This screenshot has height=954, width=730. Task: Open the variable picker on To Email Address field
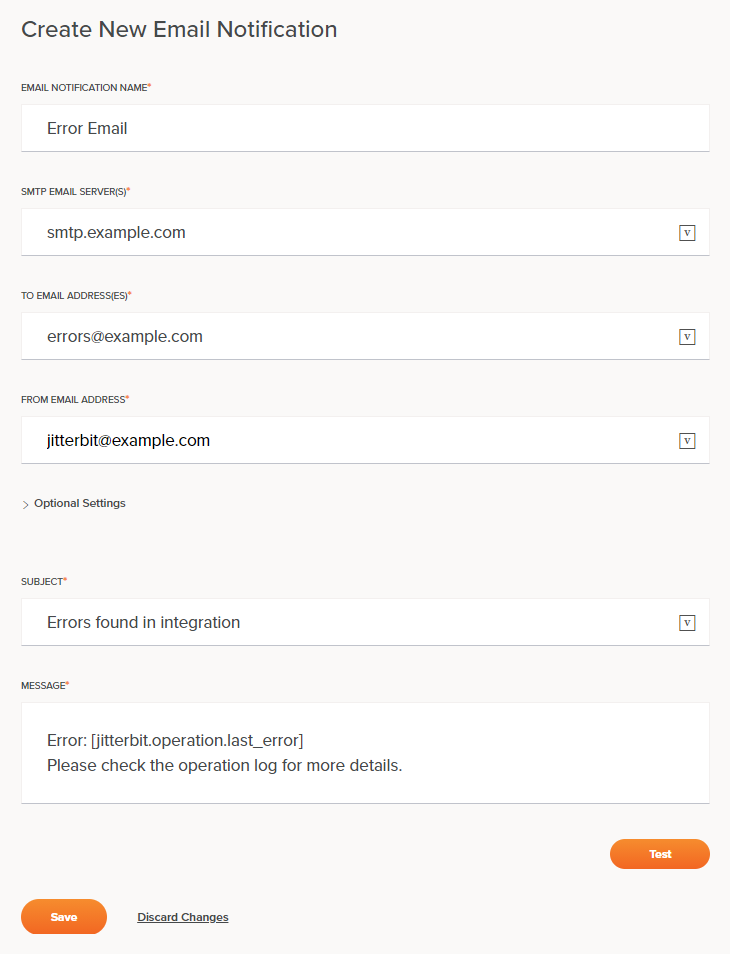(687, 336)
